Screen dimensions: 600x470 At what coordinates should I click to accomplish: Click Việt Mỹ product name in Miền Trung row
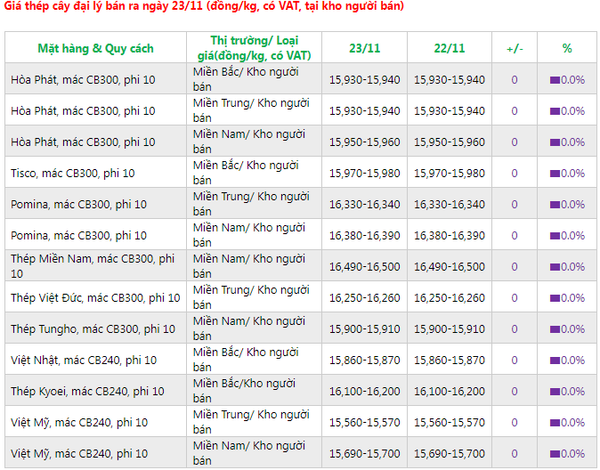(79, 423)
